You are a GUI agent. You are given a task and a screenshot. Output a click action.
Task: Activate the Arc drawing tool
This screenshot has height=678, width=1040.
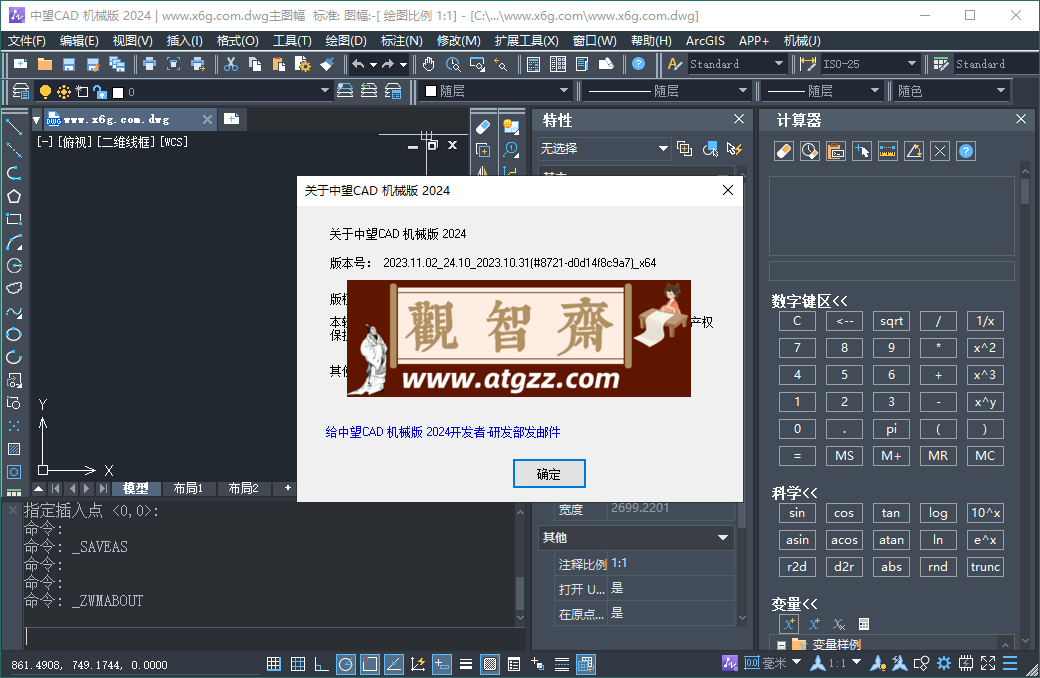pos(13,242)
